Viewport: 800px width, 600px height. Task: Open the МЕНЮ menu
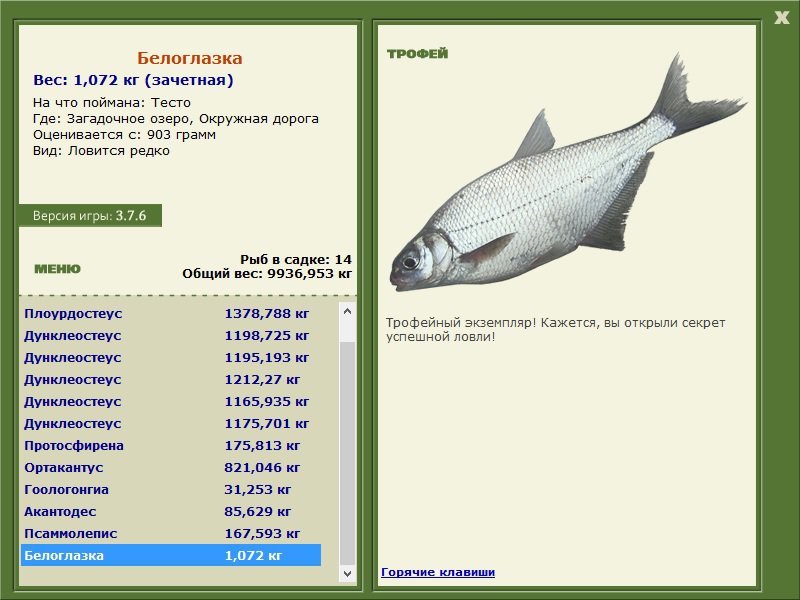57,269
